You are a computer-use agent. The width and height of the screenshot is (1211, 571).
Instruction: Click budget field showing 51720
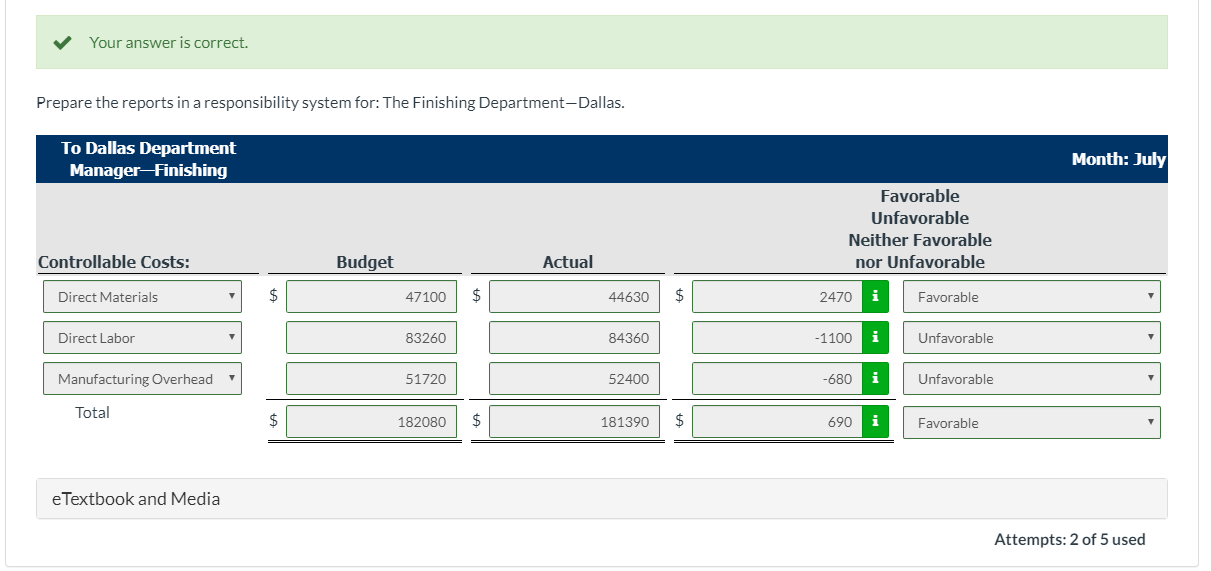[372, 379]
